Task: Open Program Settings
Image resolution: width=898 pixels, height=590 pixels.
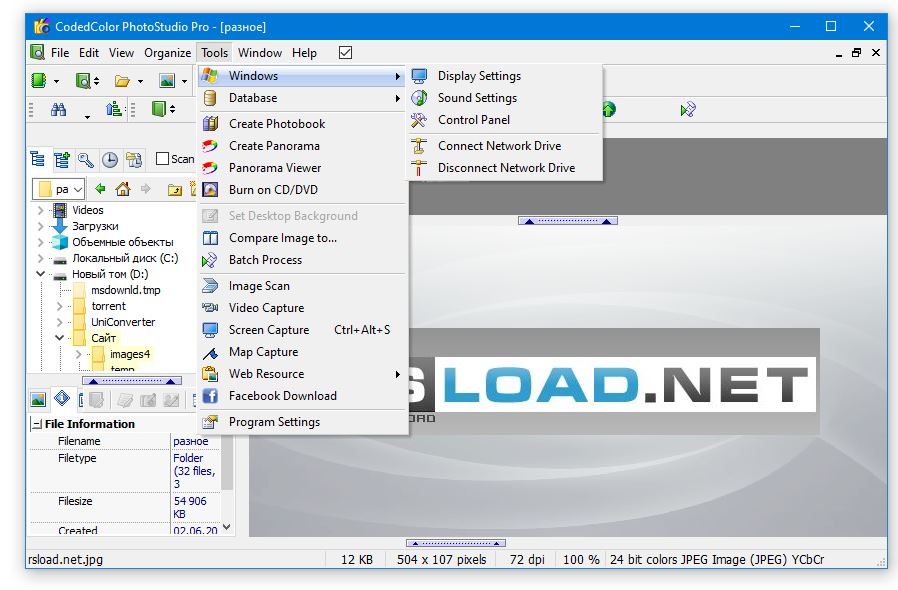Action: [302, 422]
